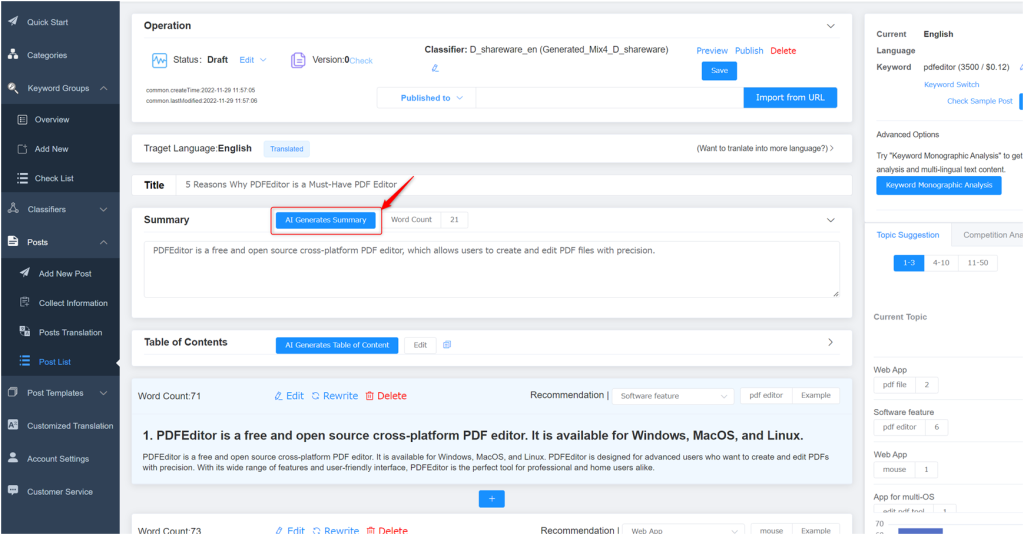Expand the Post Templates menu
The image size is (1024, 535).
tap(104, 393)
